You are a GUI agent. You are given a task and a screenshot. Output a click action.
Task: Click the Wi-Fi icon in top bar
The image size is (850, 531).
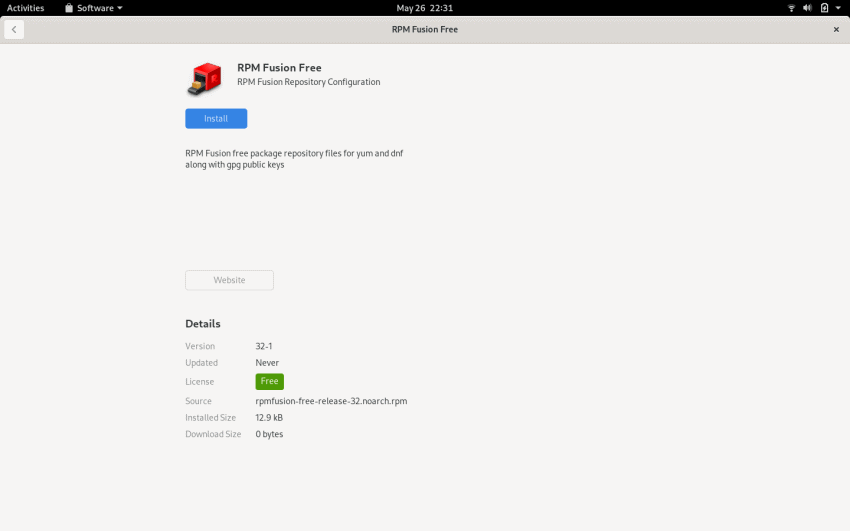(792, 8)
